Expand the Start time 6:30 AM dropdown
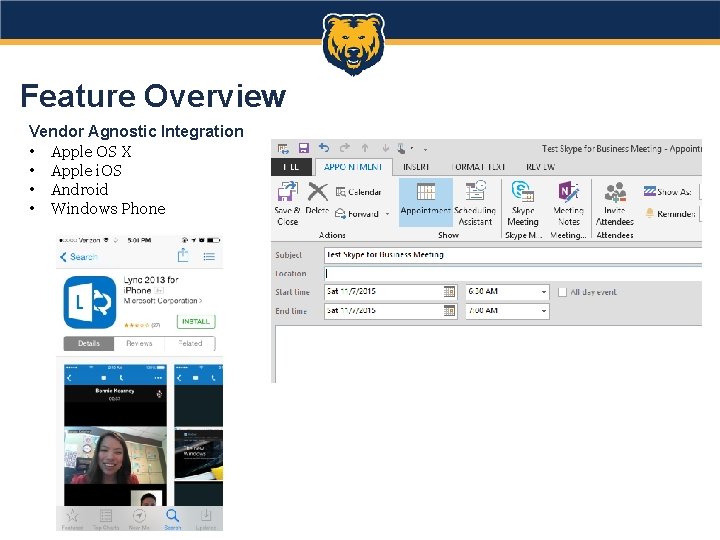Viewport: 720px width, 540px height. 544,292
